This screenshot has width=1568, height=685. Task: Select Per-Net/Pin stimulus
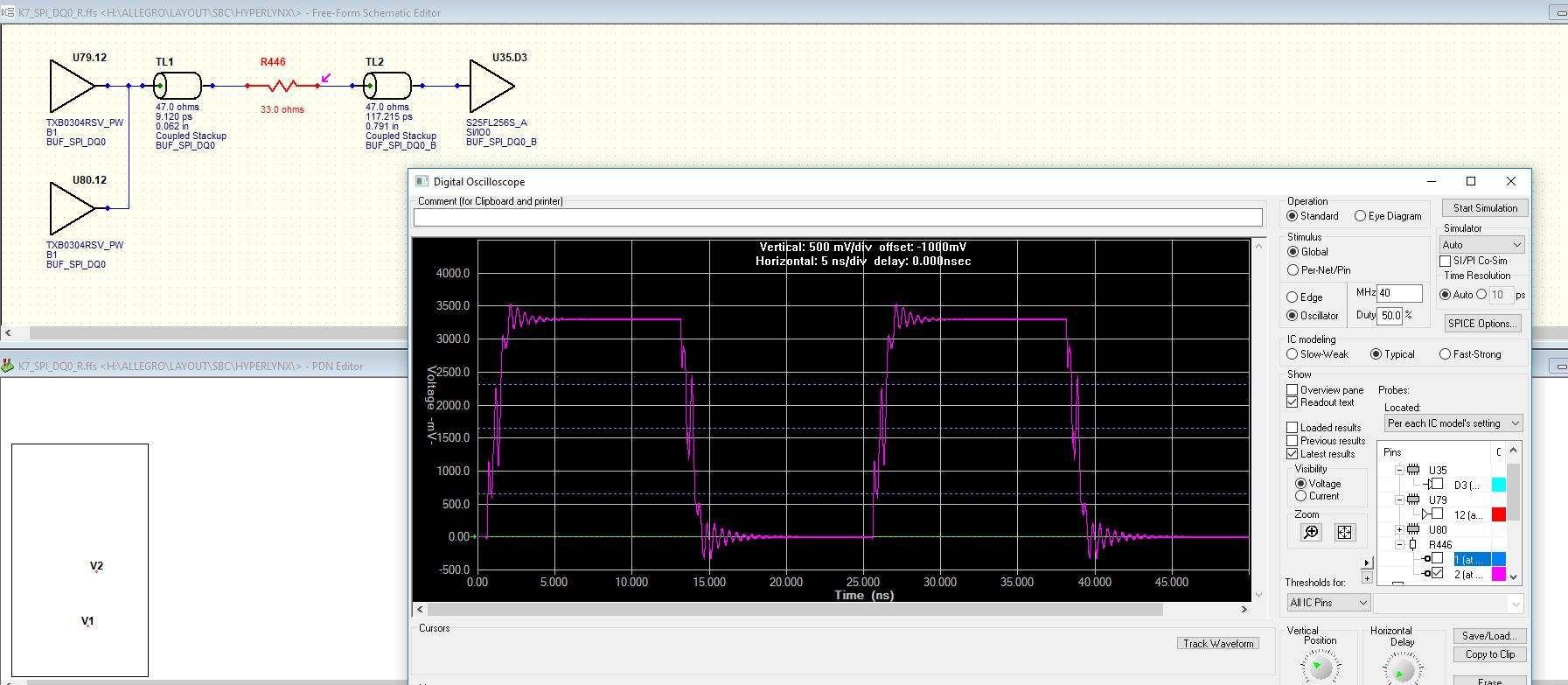(x=1293, y=270)
